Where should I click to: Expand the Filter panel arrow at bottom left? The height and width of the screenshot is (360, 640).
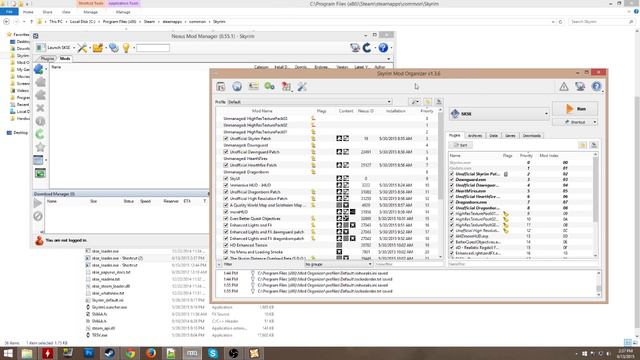219,264
